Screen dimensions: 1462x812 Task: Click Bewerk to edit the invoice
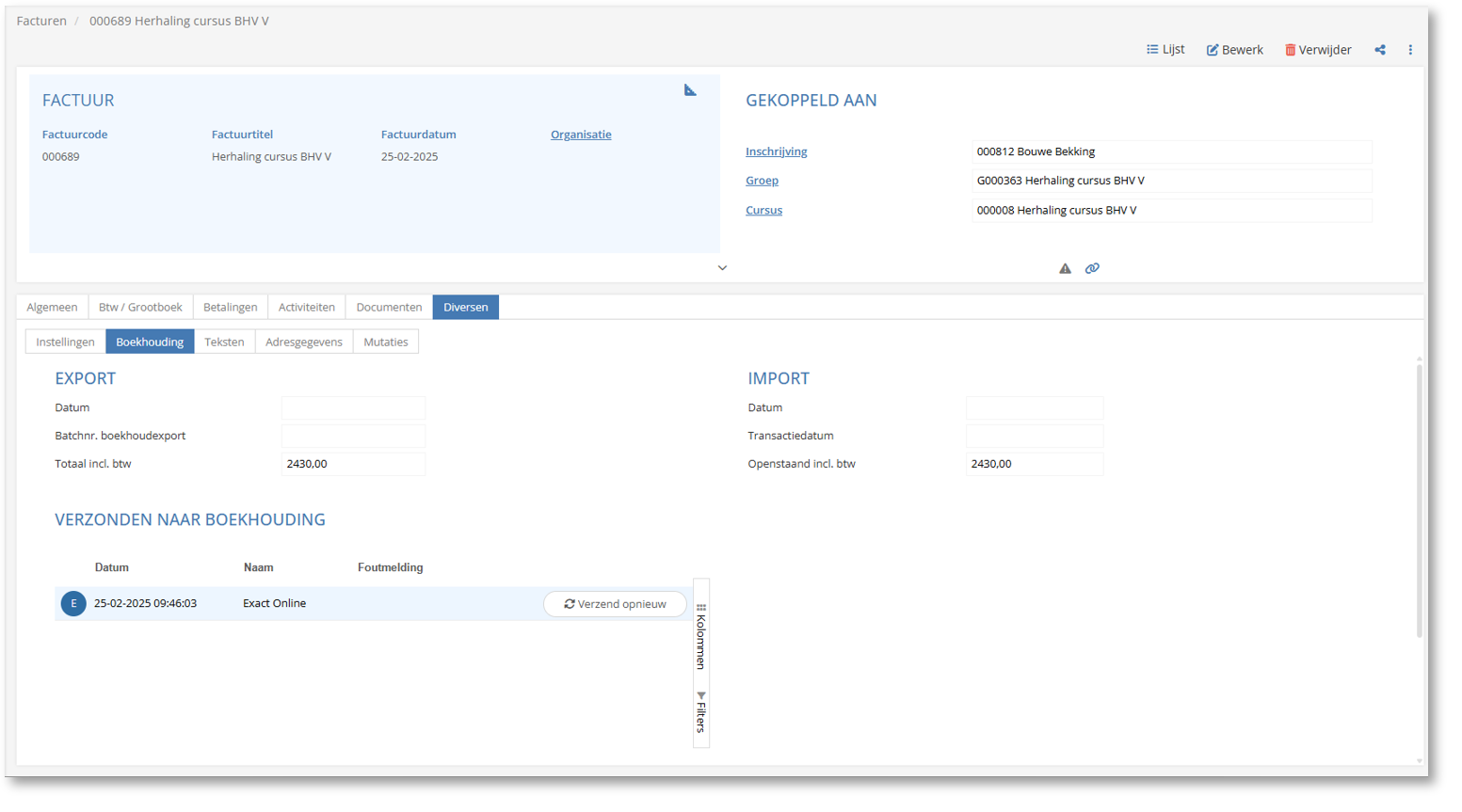tap(1234, 50)
